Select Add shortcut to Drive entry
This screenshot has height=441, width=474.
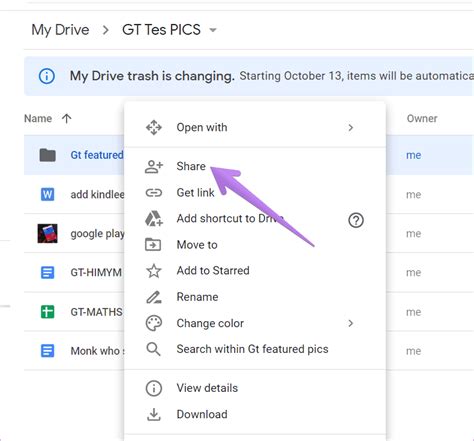click(x=255, y=219)
